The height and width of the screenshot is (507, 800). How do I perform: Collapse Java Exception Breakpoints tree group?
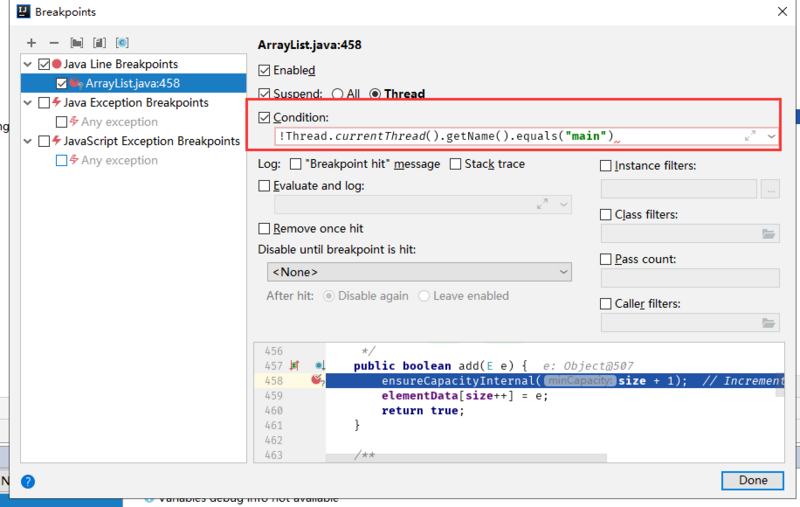click(28, 103)
